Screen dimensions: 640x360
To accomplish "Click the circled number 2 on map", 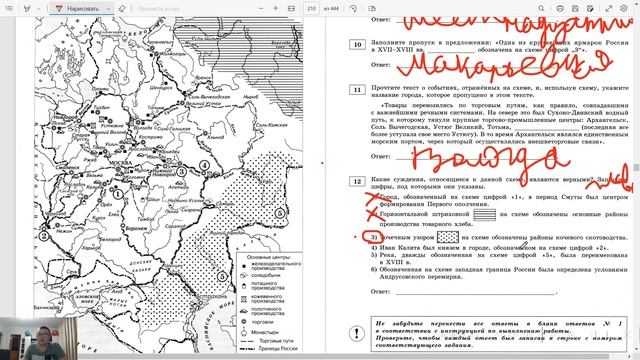I will point(44,236).
